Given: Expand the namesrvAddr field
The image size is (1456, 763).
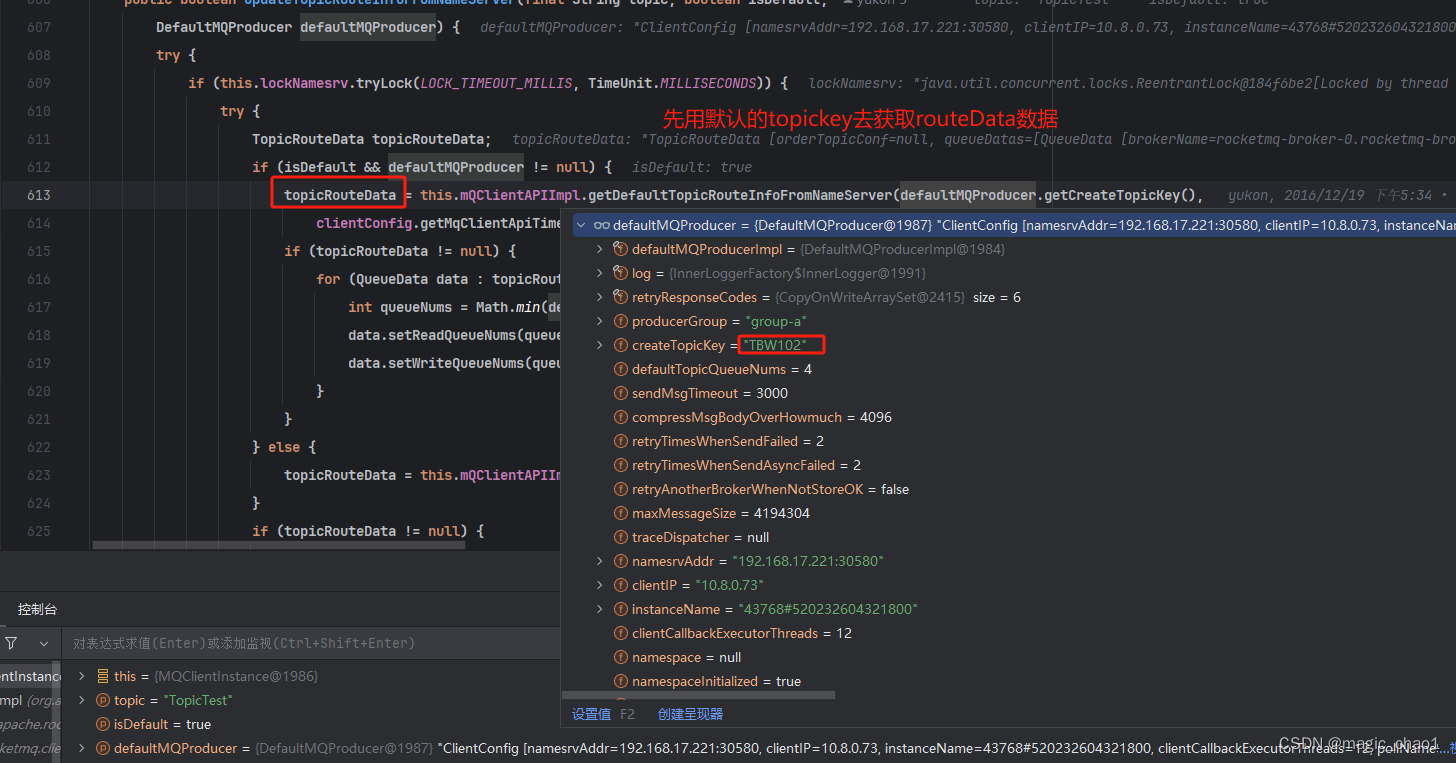Looking at the screenshot, I should 600,561.
